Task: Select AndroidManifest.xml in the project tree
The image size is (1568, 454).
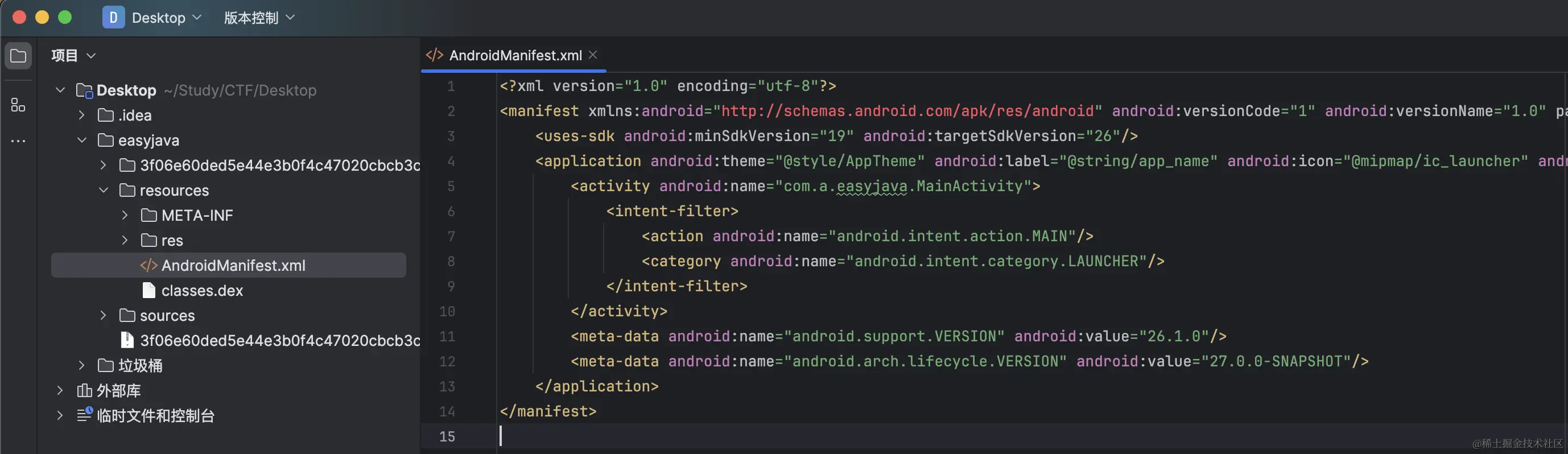Action: pyautogui.click(x=233, y=265)
